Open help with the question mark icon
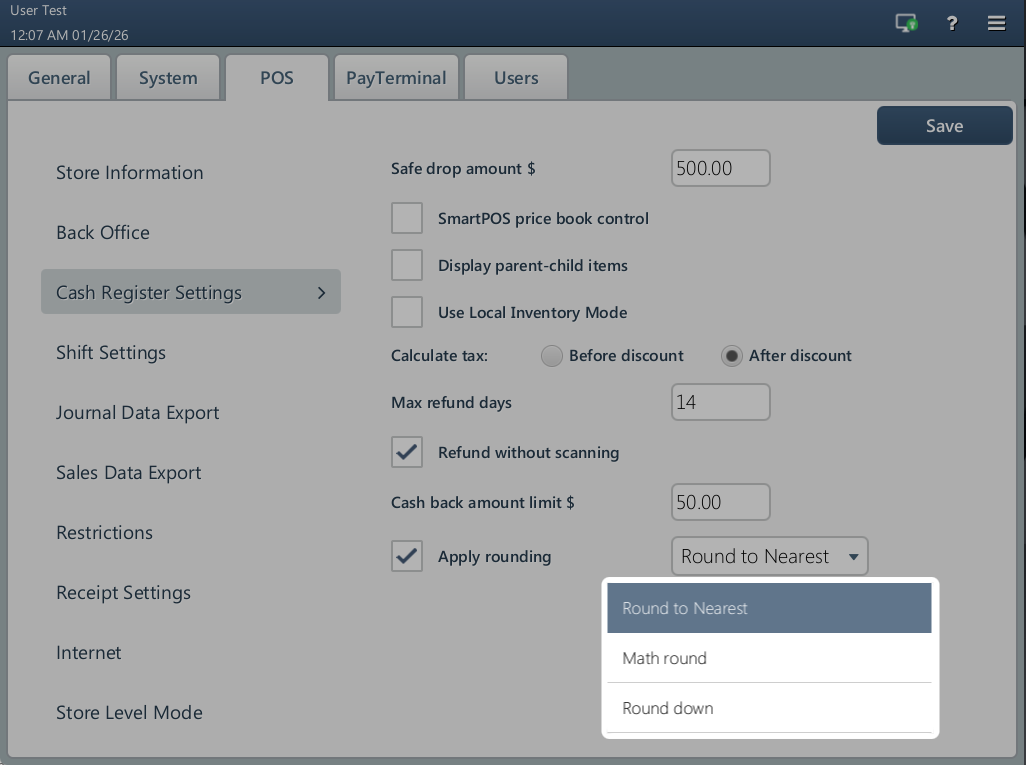 [952, 23]
